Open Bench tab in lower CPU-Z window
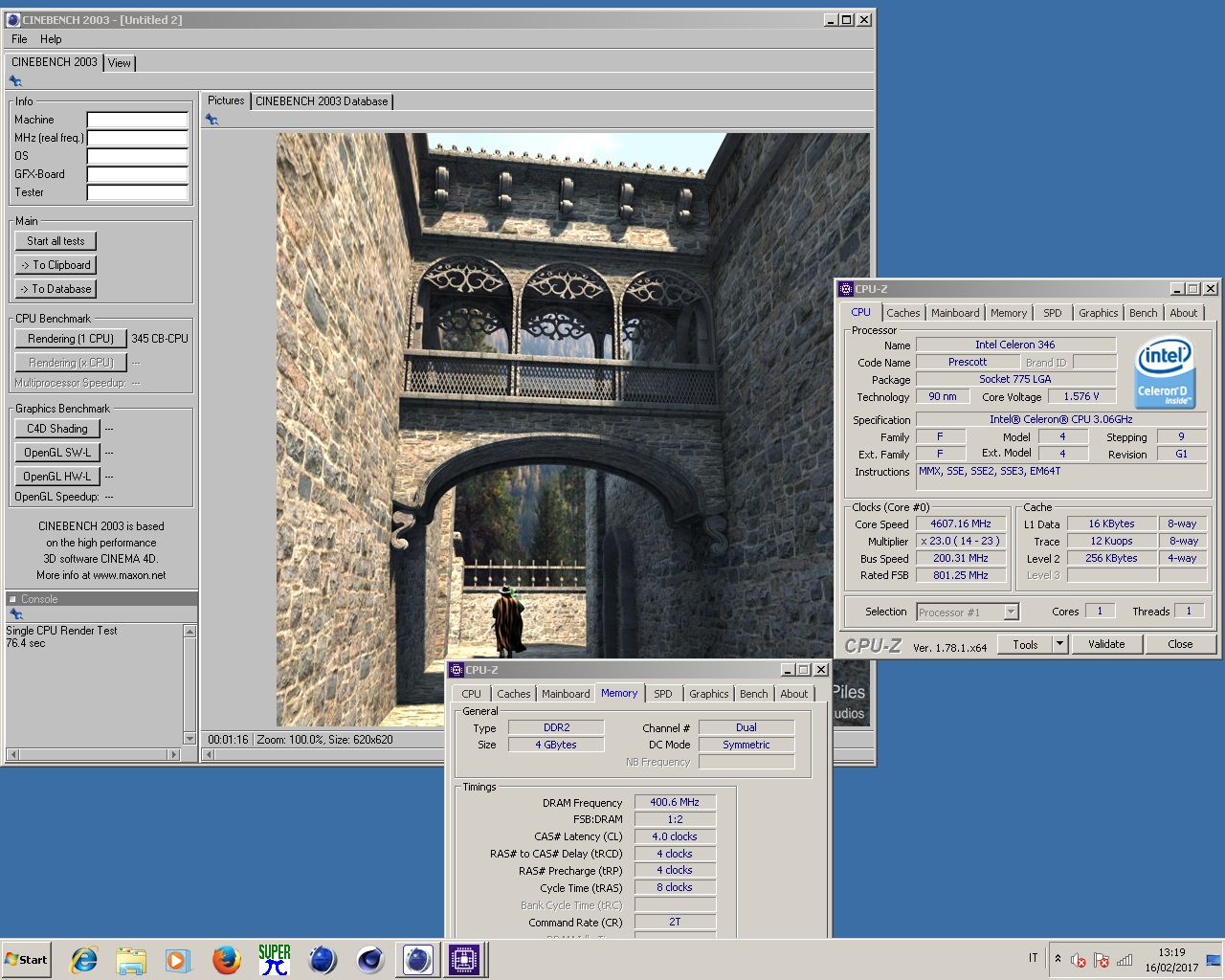 (x=753, y=694)
